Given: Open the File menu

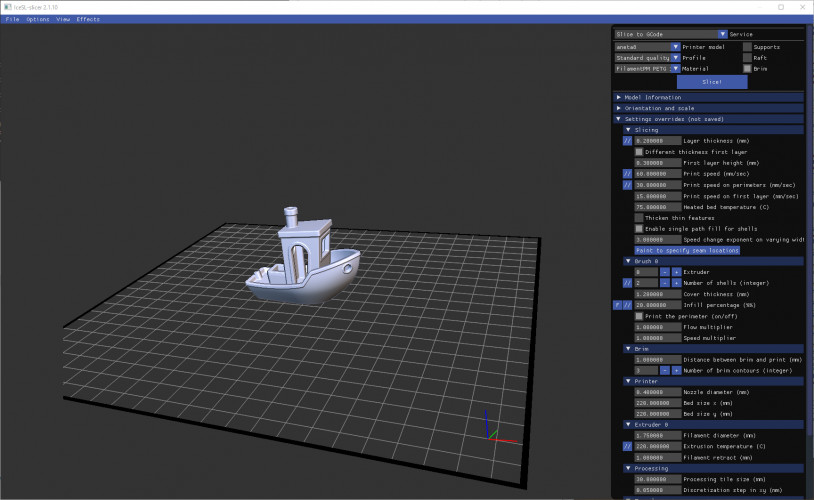Looking at the screenshot, I should pos(12,19).
